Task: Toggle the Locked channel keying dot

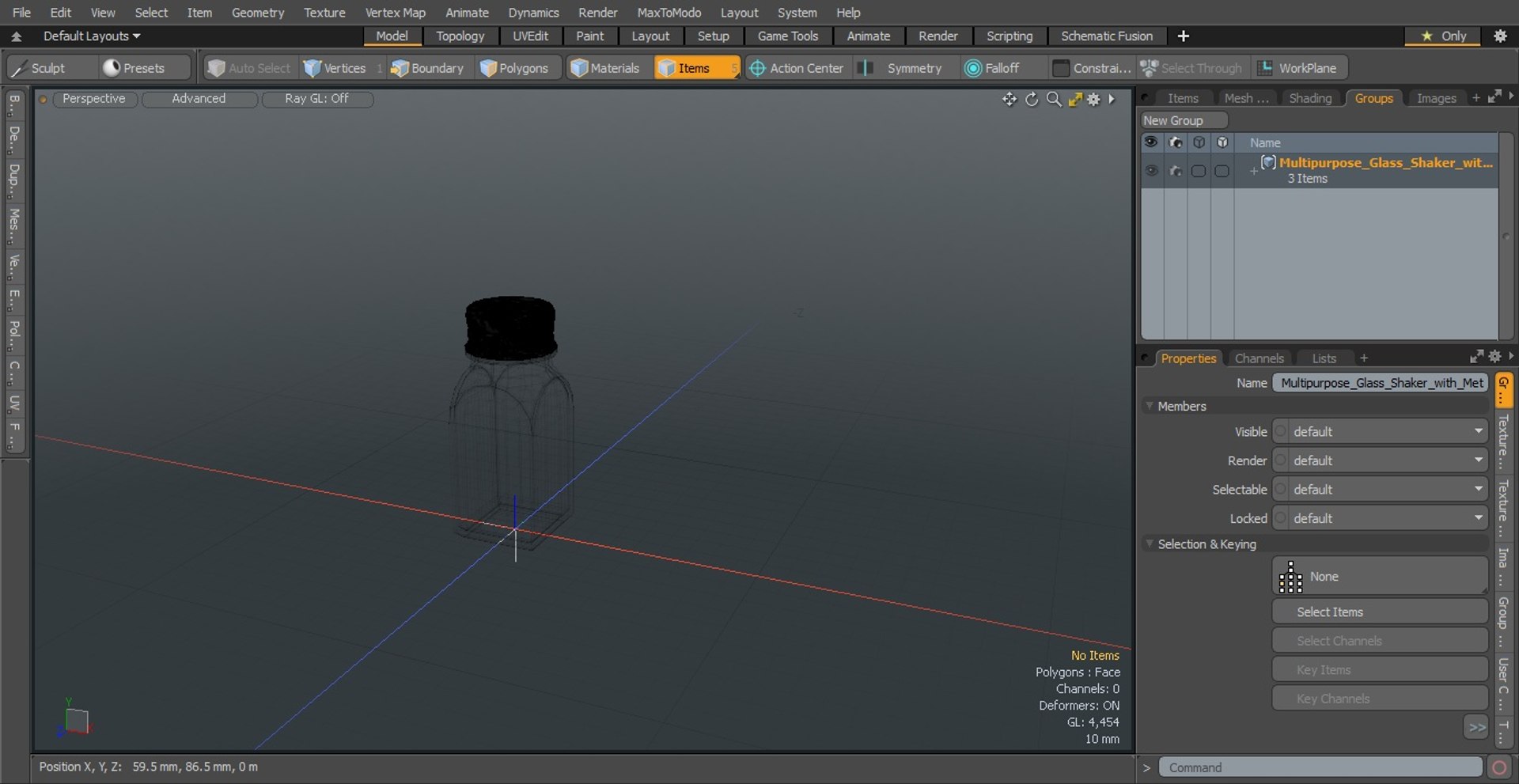Action: [1281, 518]
